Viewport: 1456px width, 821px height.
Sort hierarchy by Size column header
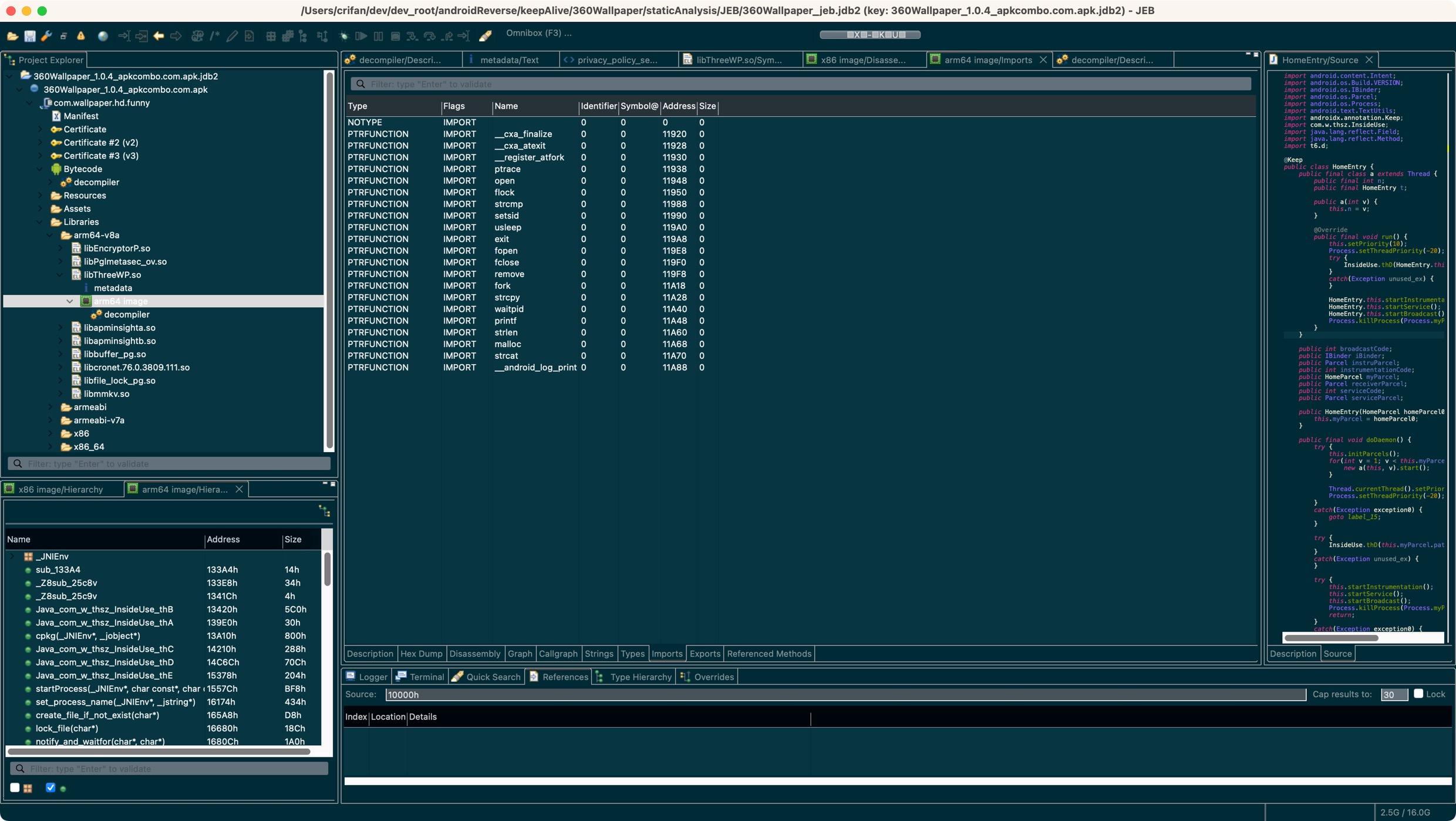click(x=301, y=539)
